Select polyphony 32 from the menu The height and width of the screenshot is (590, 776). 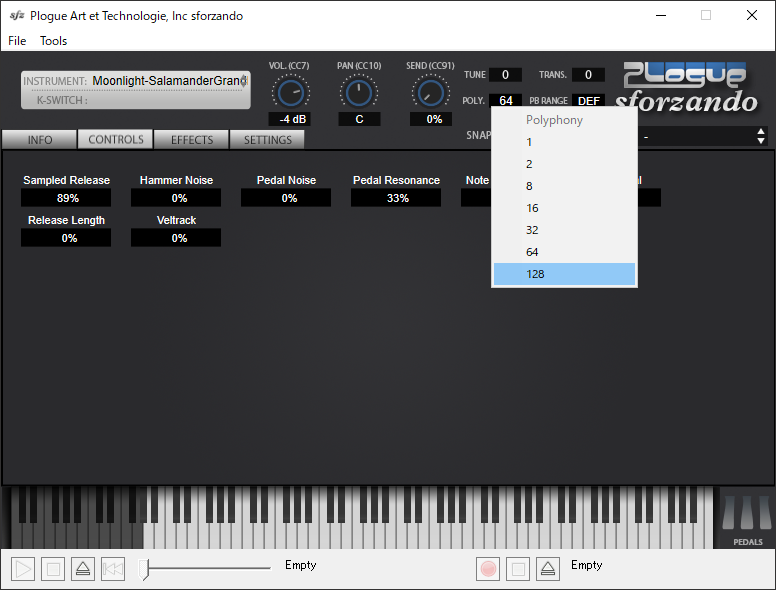coord(564,230)
